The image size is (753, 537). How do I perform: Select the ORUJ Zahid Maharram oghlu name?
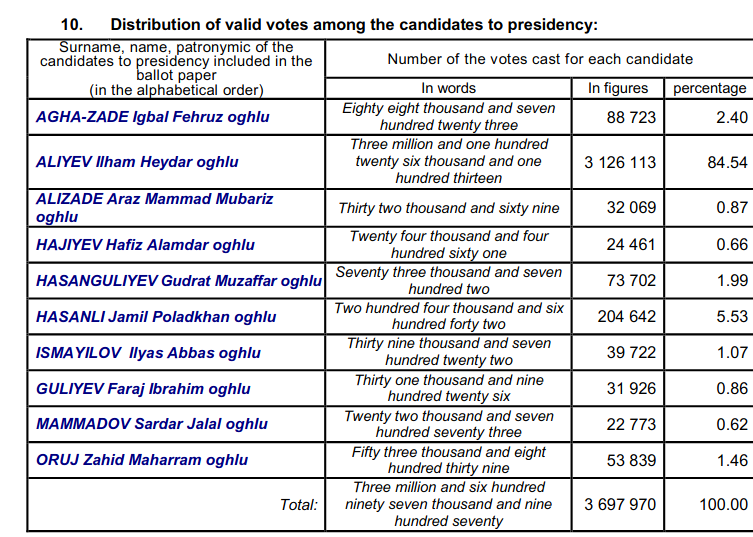click(142, 460)
